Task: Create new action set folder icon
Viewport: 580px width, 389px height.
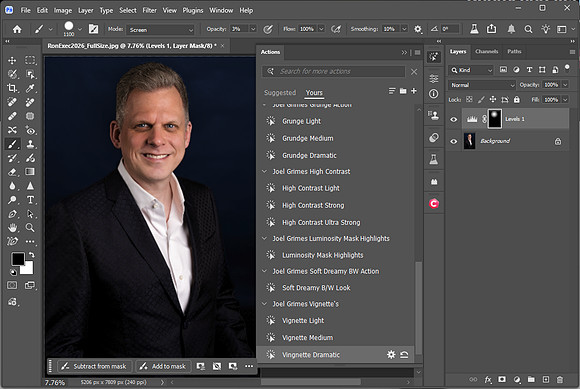Action: pos(403,91)
